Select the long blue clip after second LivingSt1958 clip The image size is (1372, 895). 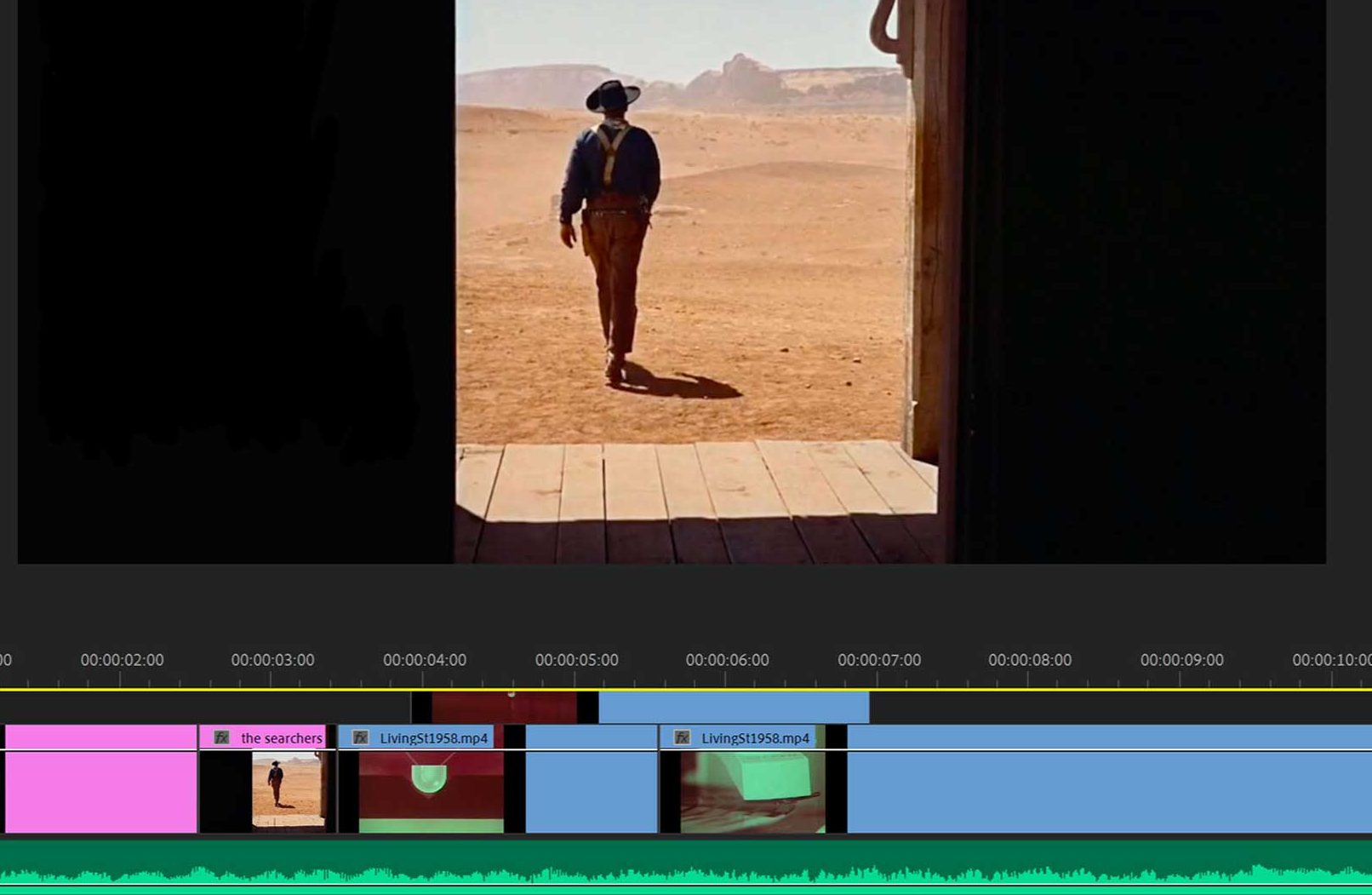click(x=1109, y=778)
